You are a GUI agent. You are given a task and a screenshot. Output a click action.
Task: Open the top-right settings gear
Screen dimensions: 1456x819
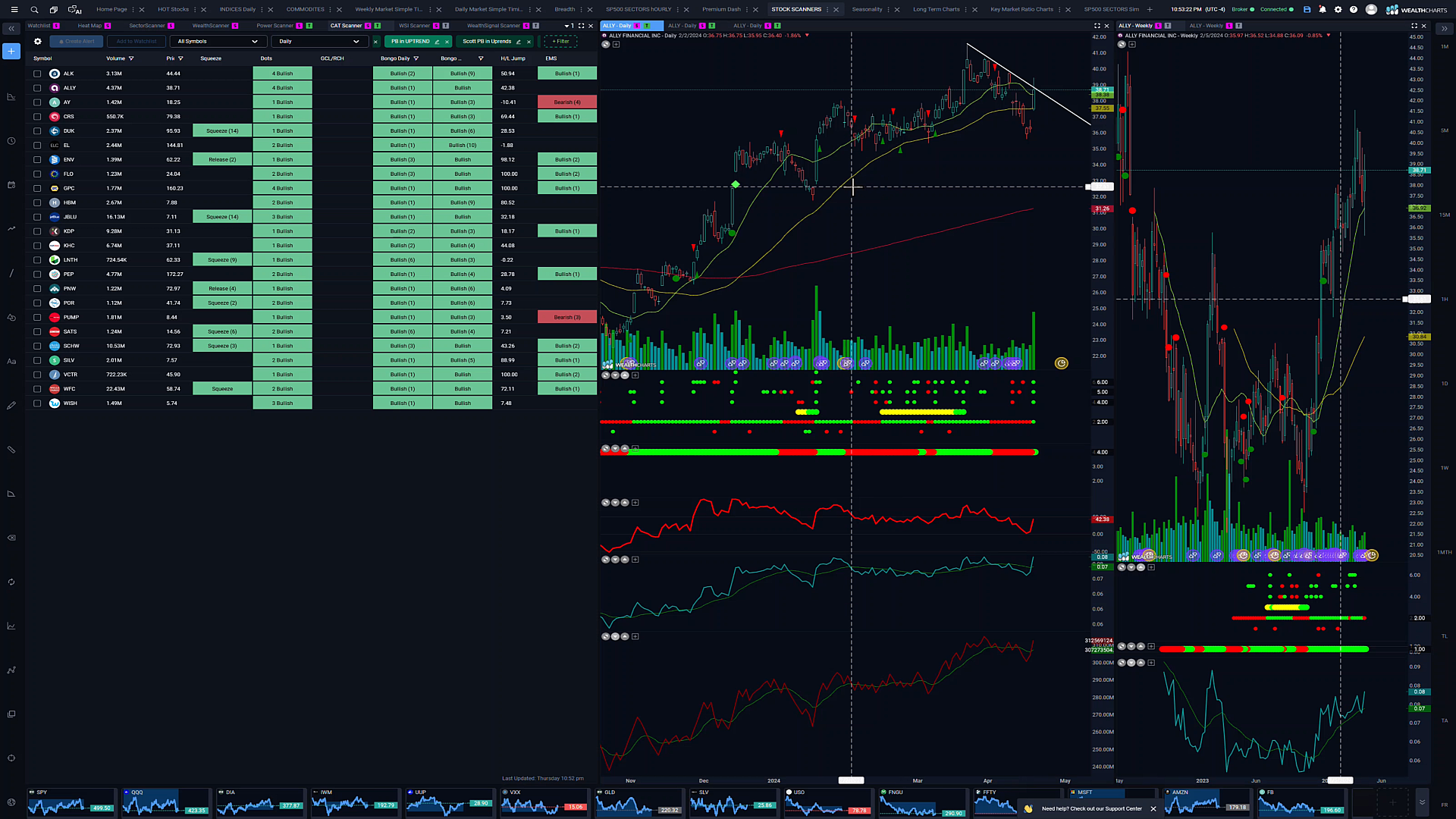[x=1338, y=10]
